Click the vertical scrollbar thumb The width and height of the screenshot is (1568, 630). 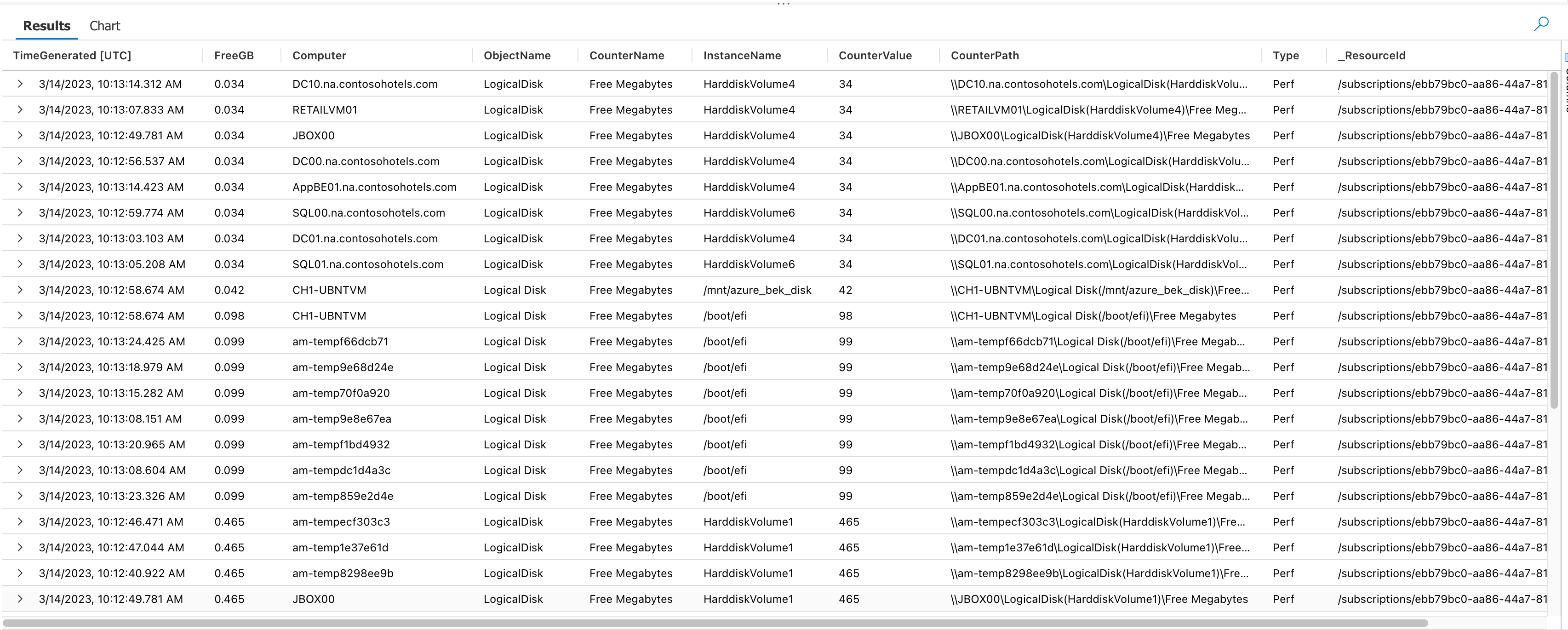click(x=1554, y=241)
